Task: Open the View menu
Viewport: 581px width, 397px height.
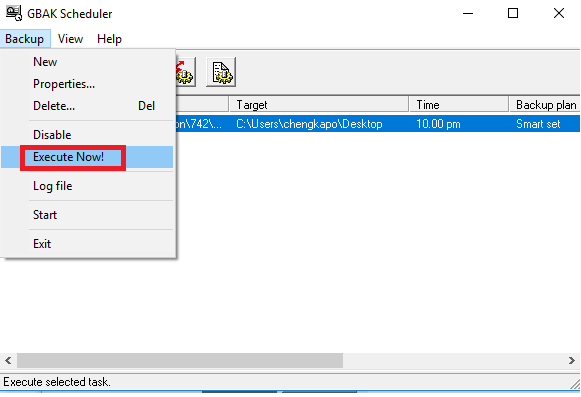Action: pos(70,39)
